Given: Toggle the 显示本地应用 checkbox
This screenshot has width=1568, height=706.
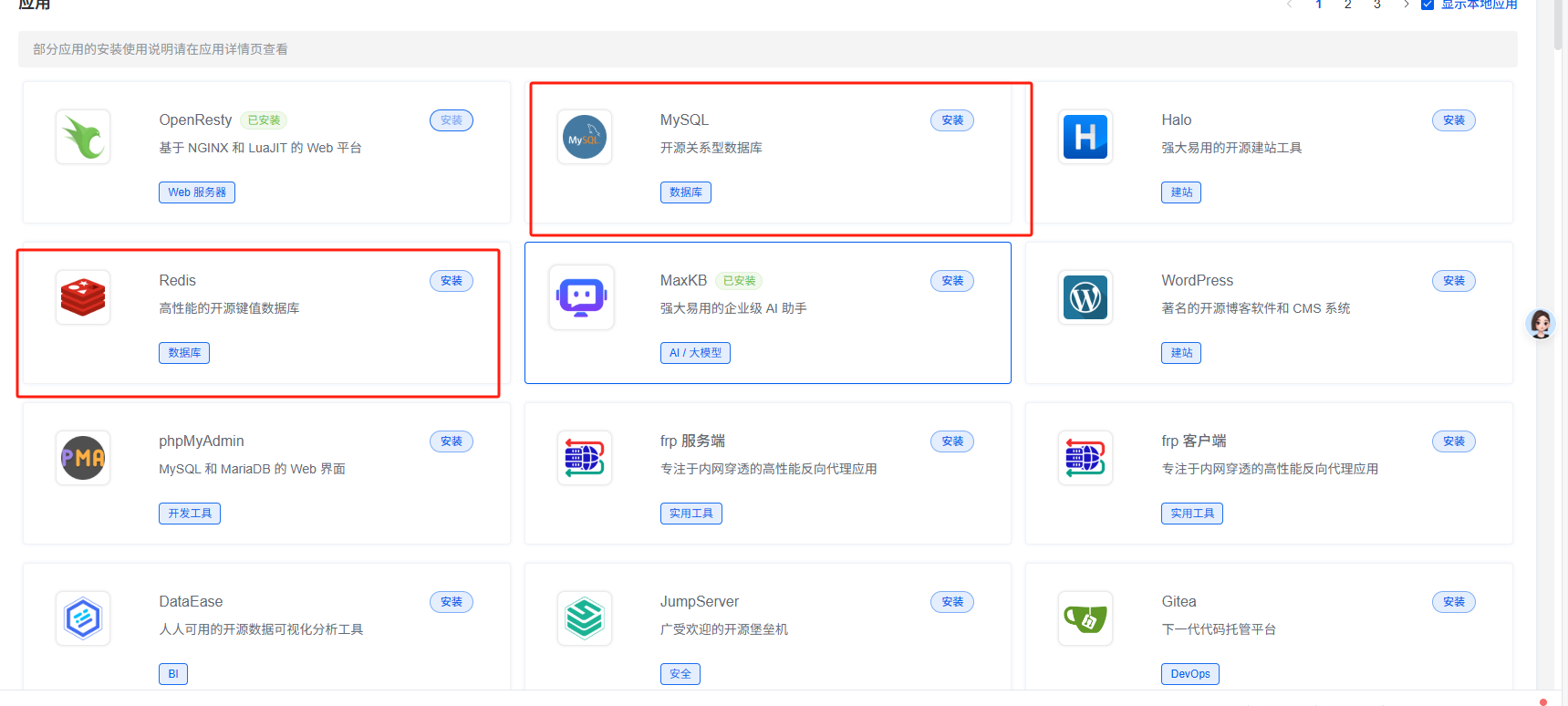Looking at the screenshot, I should (1428, 5).
